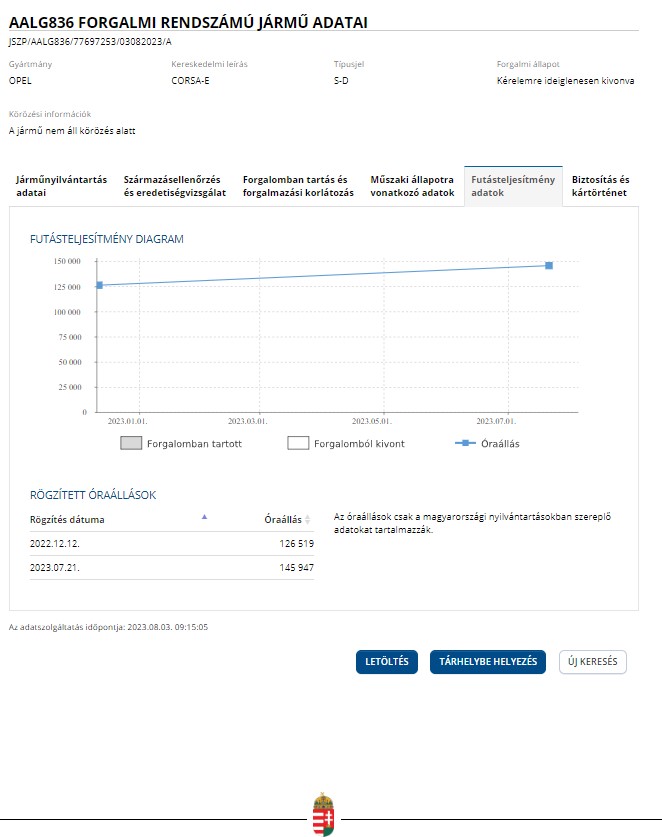Click the 126 519 odometer value
Screen dimensions: 662x837
[x=296, y=543]
